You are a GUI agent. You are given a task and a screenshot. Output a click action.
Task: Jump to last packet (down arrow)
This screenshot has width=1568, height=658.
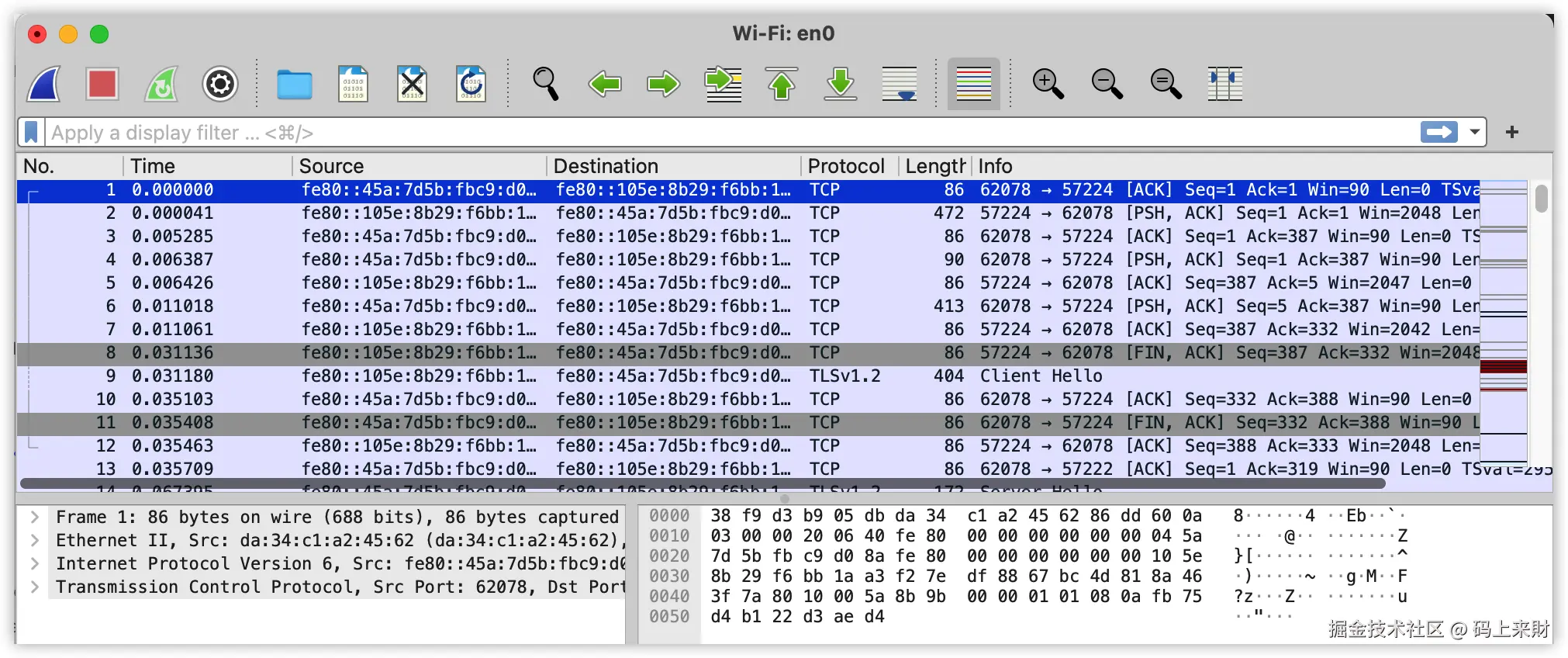pyautogui.click(x=841, y=84)
